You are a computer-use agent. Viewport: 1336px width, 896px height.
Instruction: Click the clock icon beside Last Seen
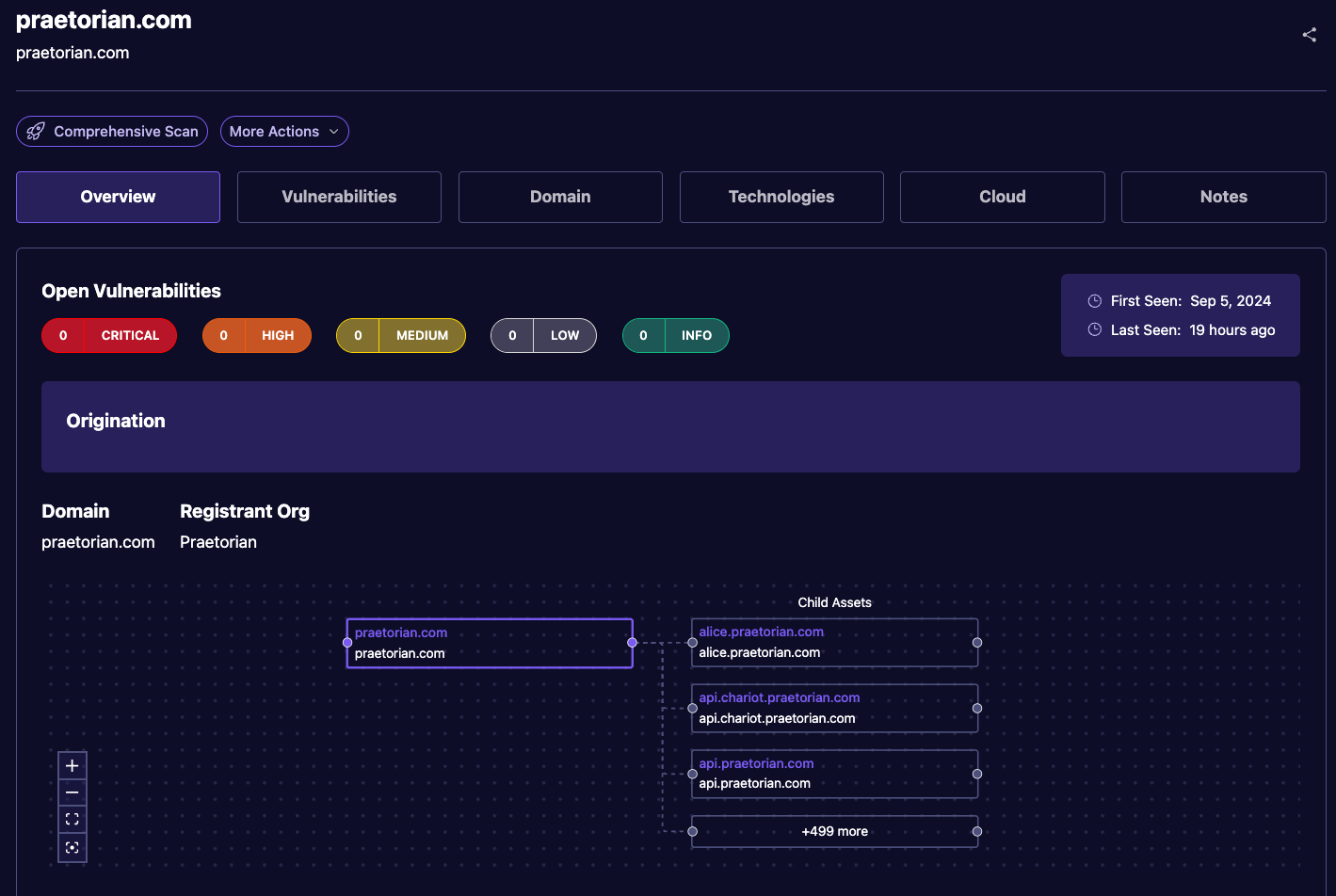point(1094,330)
